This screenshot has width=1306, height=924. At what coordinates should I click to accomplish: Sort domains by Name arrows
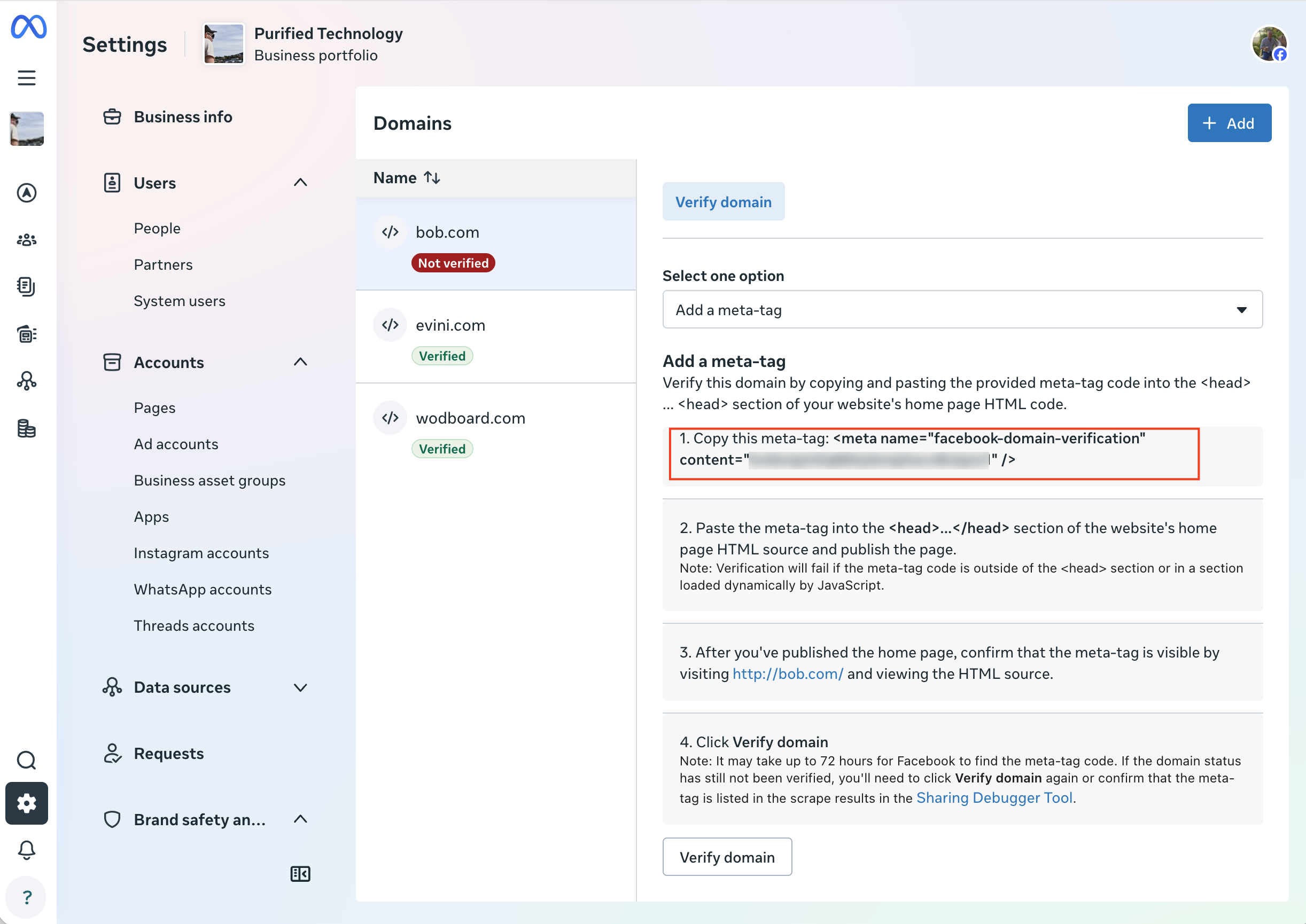[432, 178]
